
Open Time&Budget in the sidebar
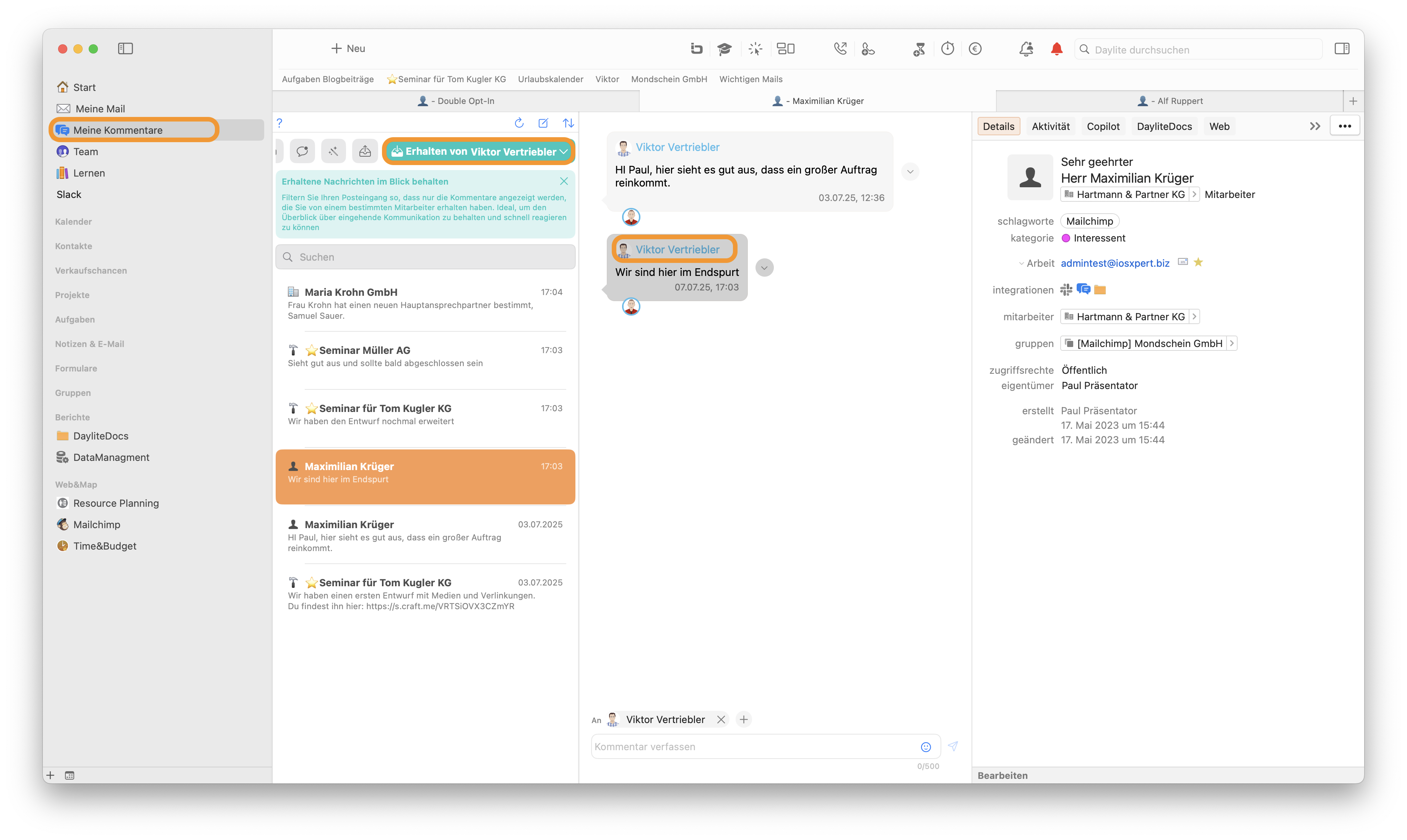point(97,546)
